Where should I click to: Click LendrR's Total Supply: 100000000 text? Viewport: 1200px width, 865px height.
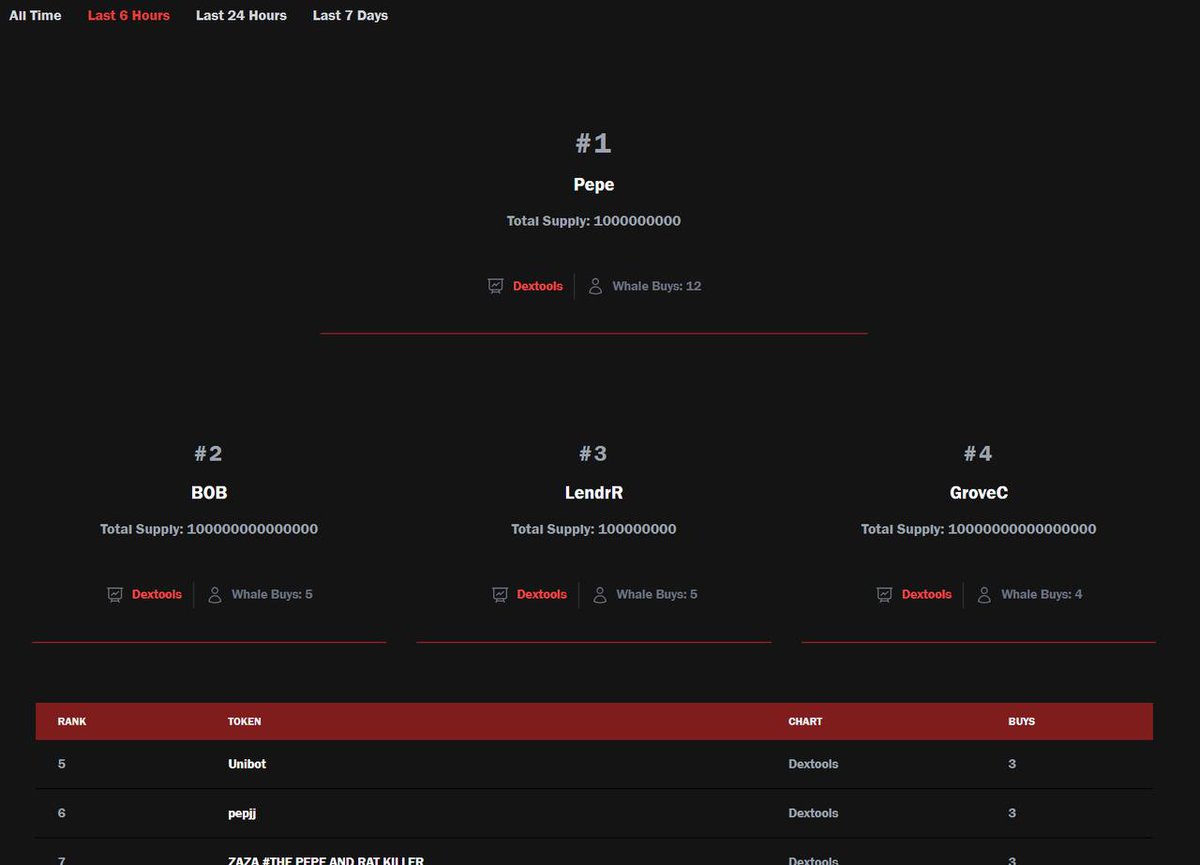coord(594,529)
